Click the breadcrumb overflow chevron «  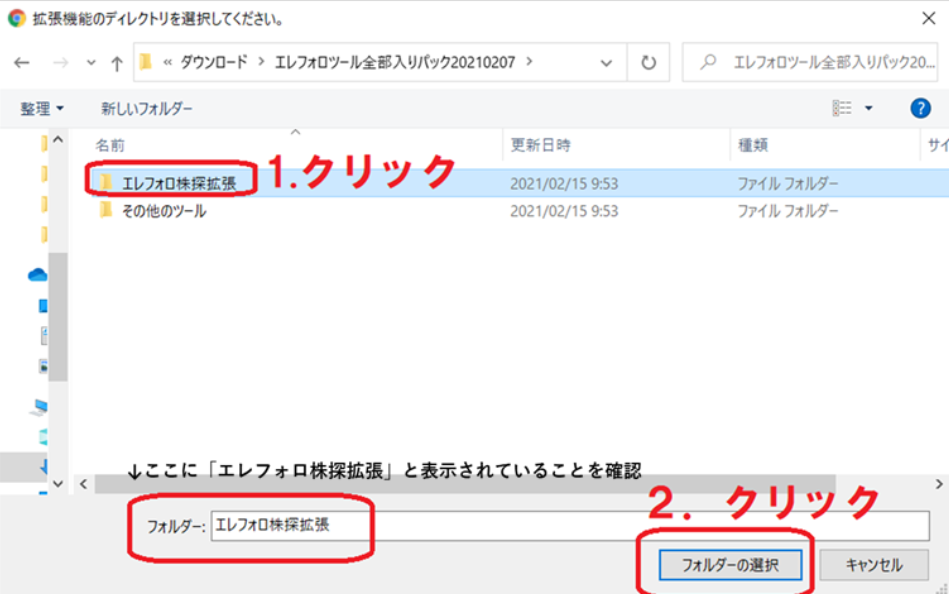pos(168,62)
